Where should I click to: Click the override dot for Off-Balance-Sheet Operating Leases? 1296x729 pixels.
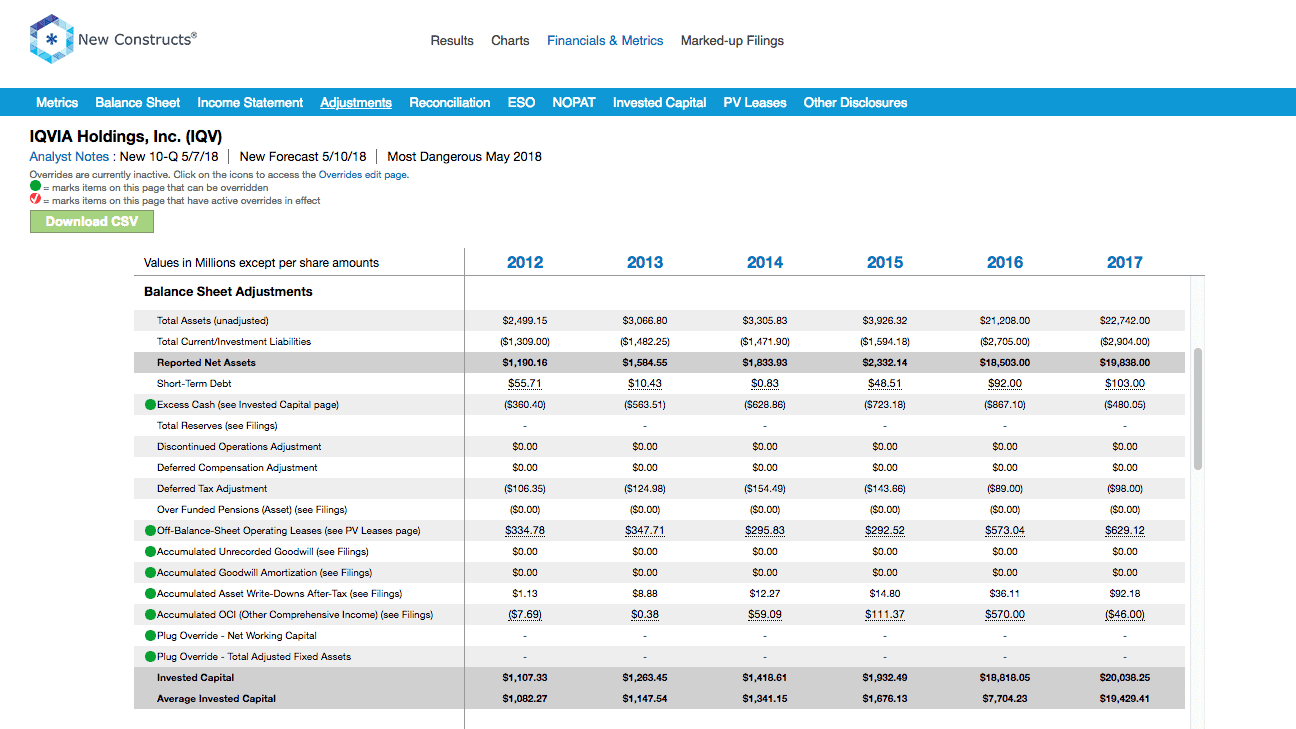[x=151, y=531]
